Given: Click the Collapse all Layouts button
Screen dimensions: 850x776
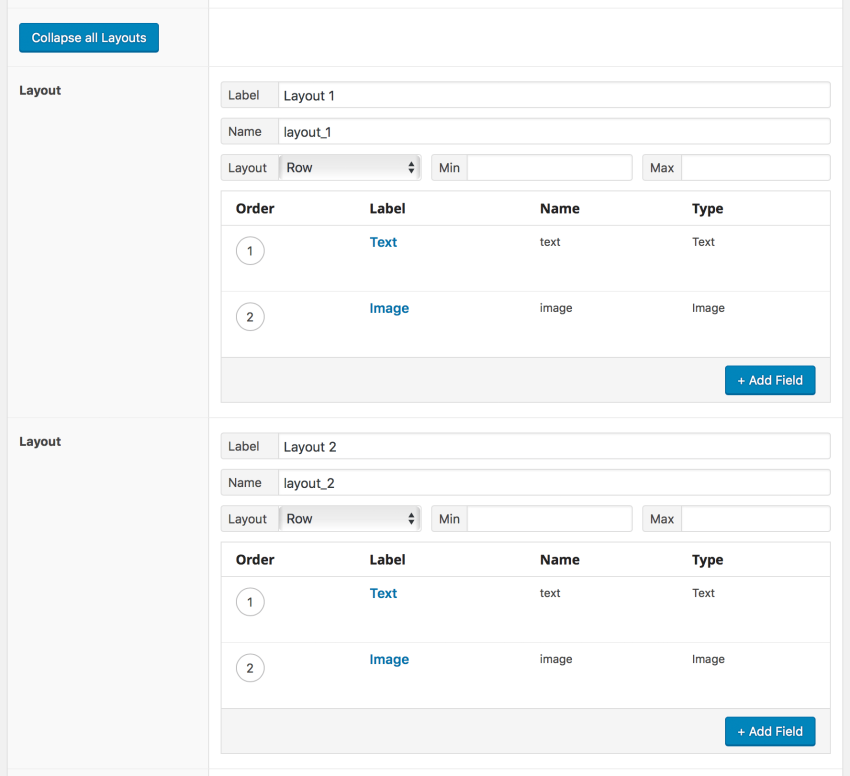Looking at the screenshot, I should click(x=89, y=38).
